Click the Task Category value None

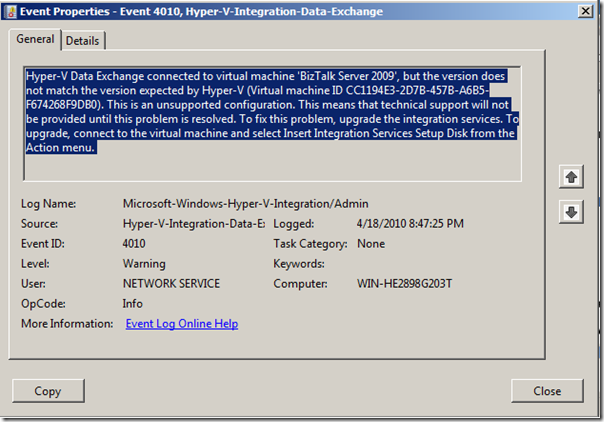(x=371, y=244)
